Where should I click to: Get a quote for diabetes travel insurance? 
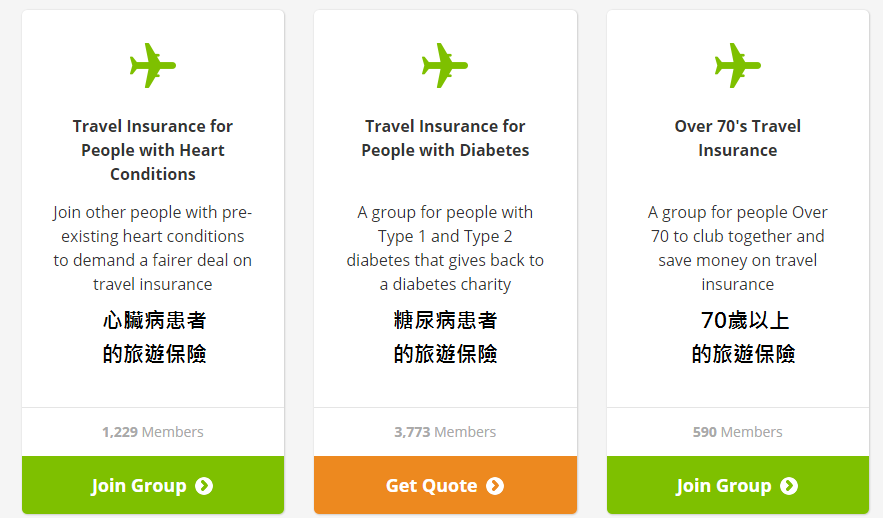click(445, 485)
